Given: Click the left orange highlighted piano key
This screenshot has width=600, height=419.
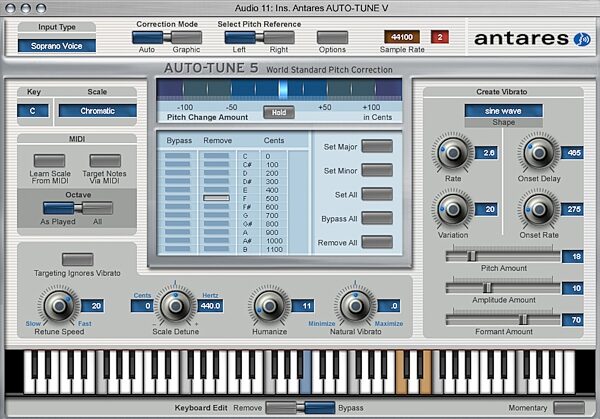Looking at the screenshot, I should pos(401,383).
